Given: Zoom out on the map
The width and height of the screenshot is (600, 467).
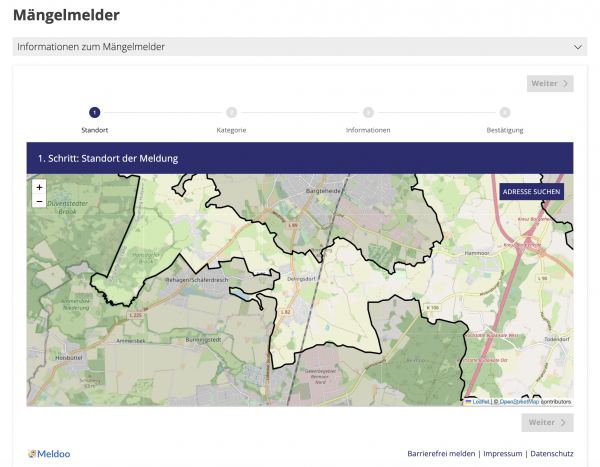Looking at the screenshot, I should (x=39, y=201).
